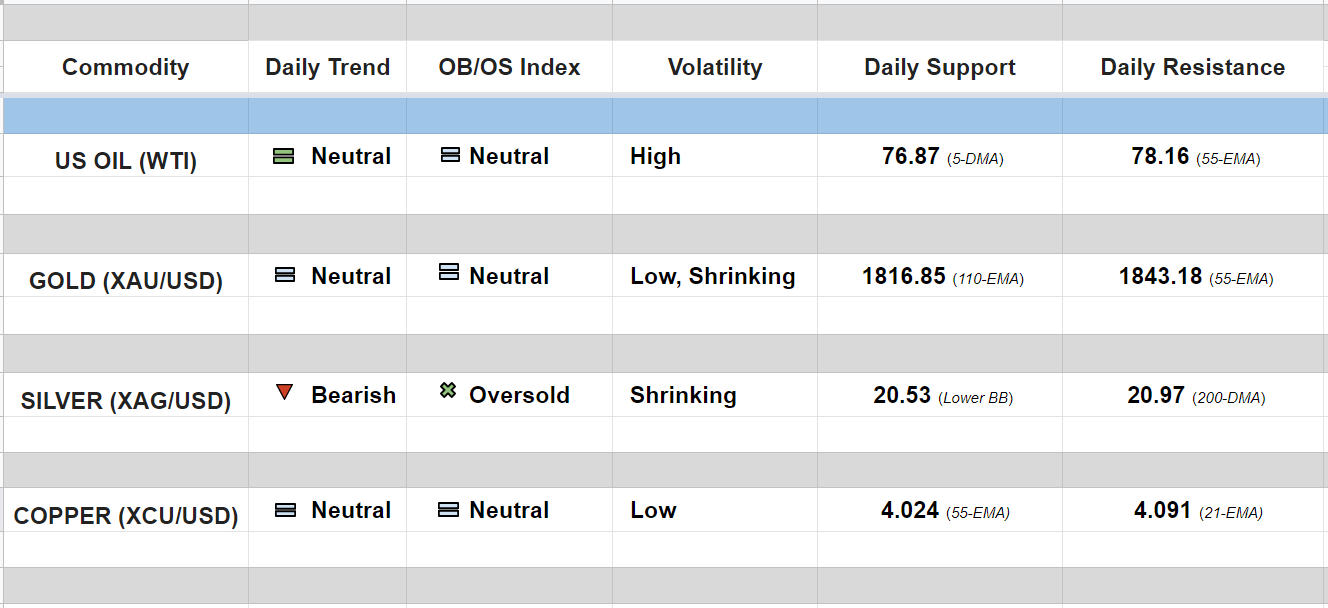The image size is (1328, 608).
Task: Select the US OIL (WTI) cell
Action: coord(125,160)
